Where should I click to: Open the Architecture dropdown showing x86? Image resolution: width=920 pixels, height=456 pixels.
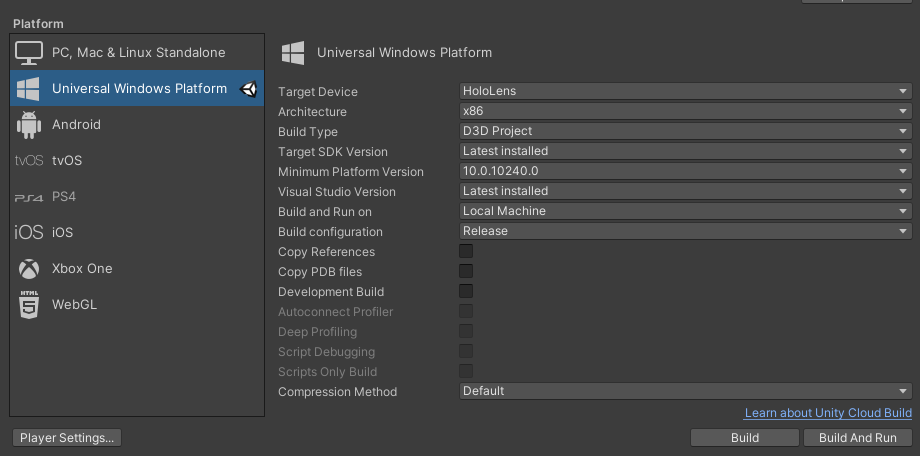click(x=685, y=111)
